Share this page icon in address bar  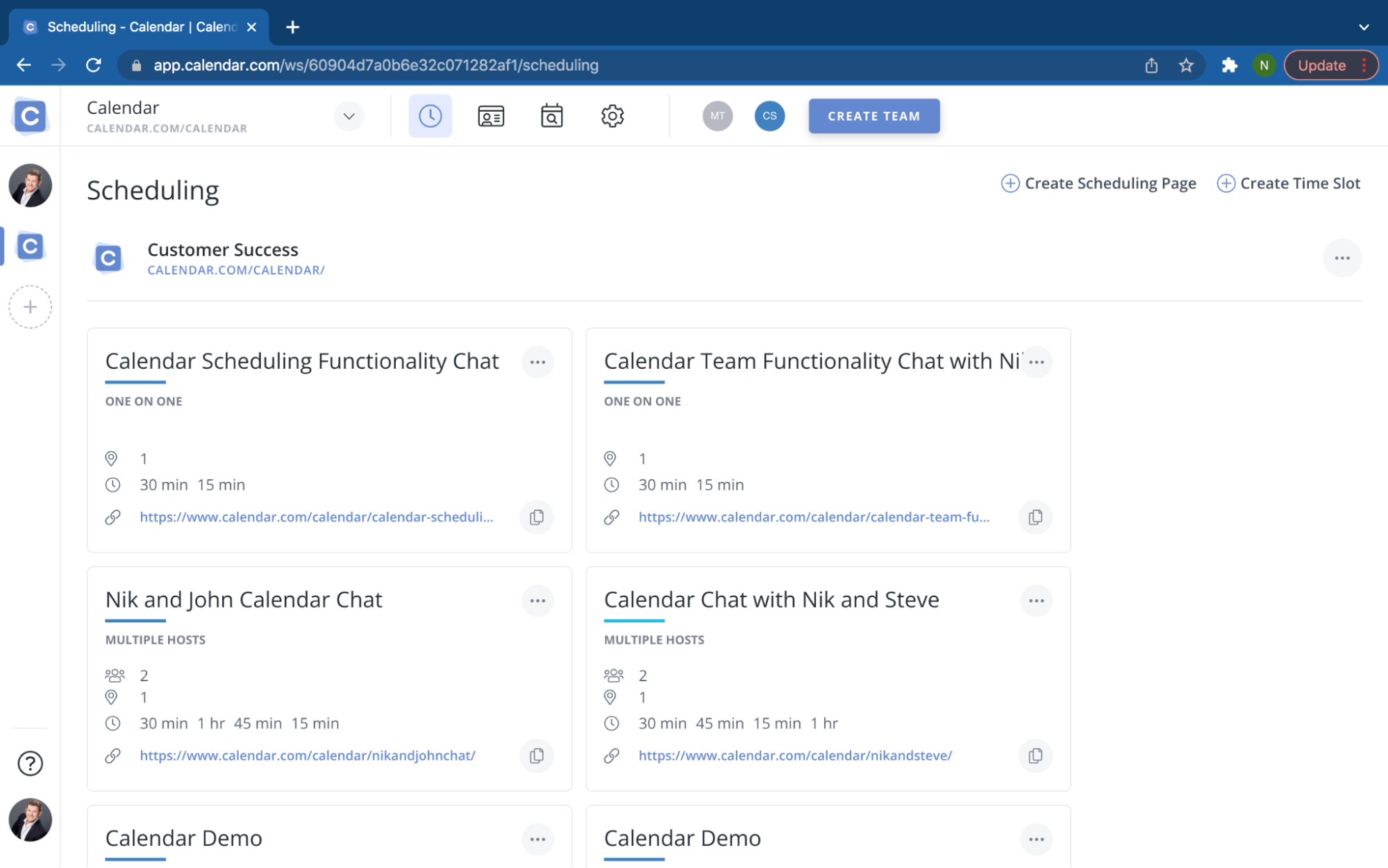tap(1151, 65)
